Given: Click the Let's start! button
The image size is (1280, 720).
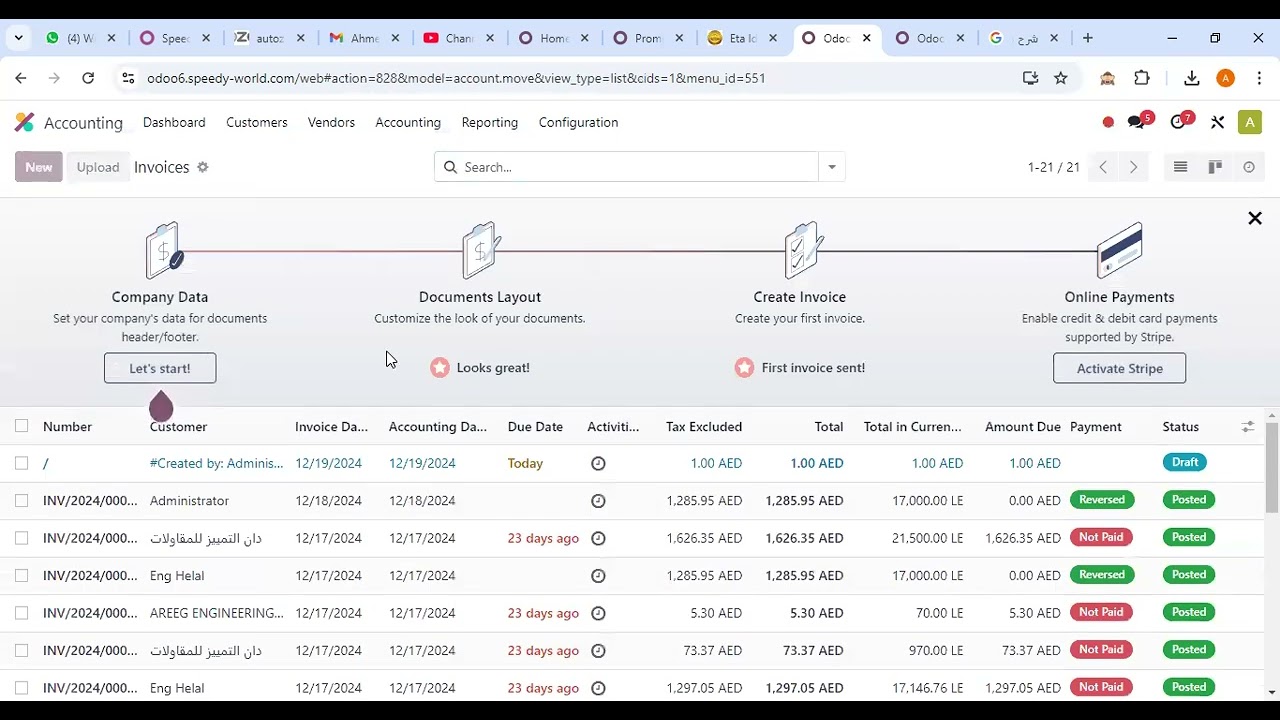Looking at the screenshot, I should pos(160,368).
